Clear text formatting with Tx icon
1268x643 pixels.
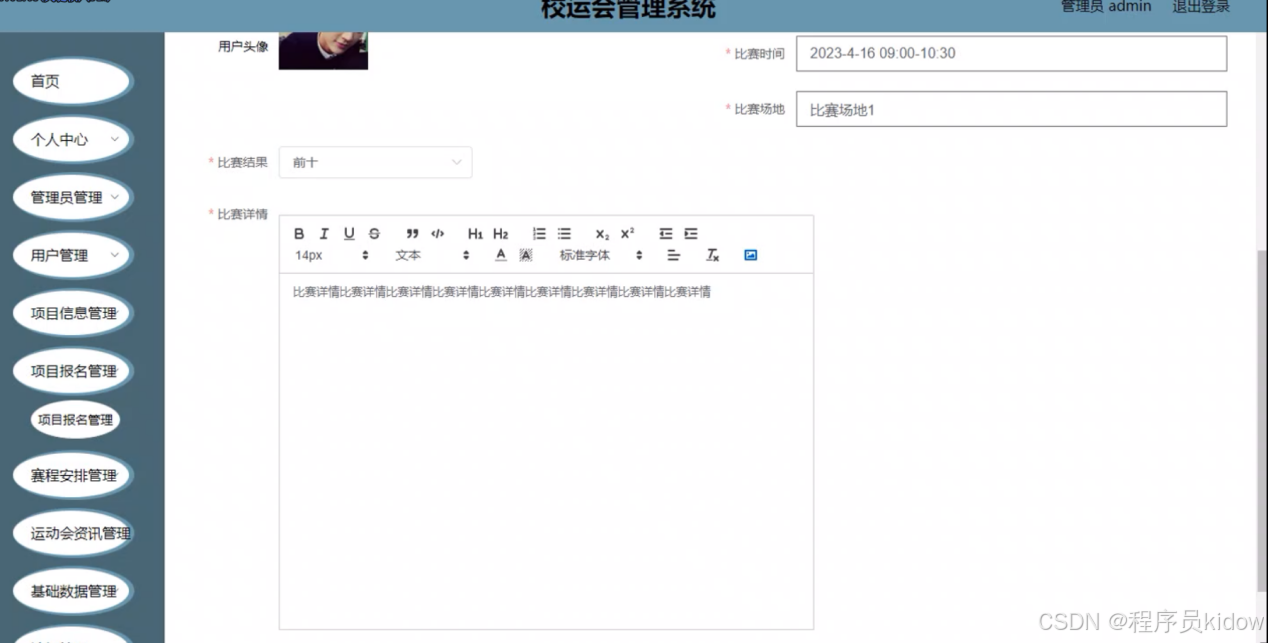[x=713, y=255]
